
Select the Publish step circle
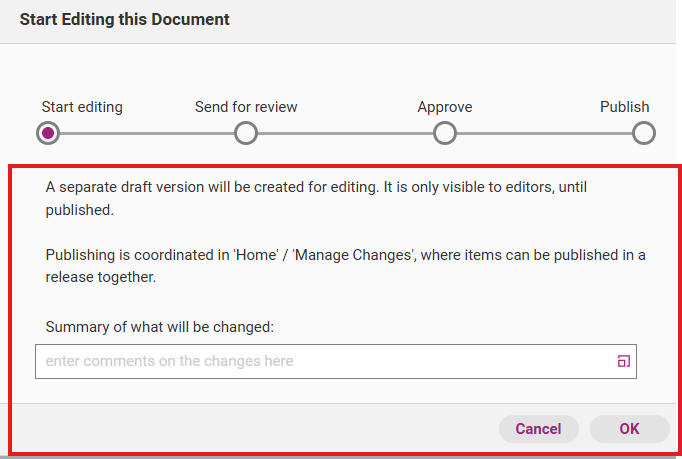click(644, 133)
